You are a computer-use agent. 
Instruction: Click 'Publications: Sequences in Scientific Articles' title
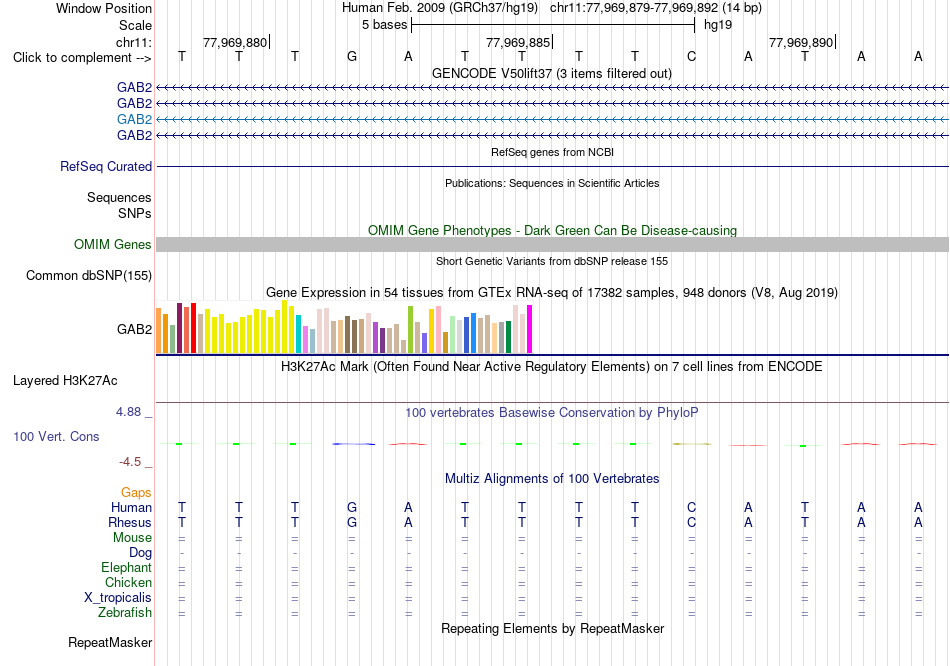tap(552, 184)
